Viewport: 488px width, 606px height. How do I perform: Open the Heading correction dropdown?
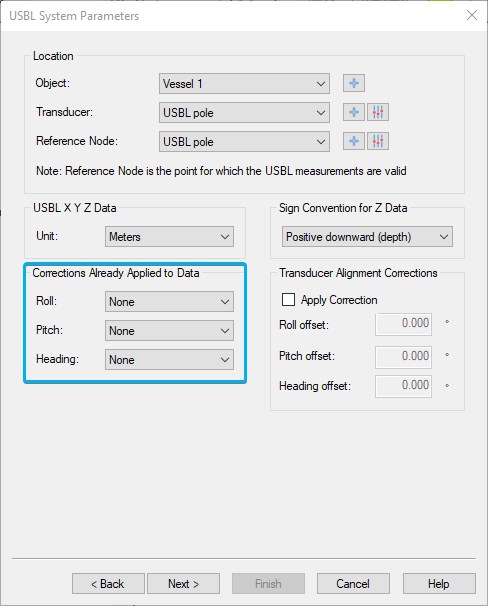tap(169, 359)
